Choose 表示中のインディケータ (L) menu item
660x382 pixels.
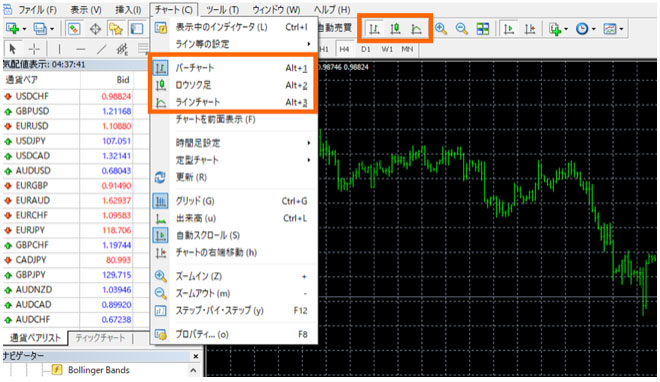pos(234,27)
